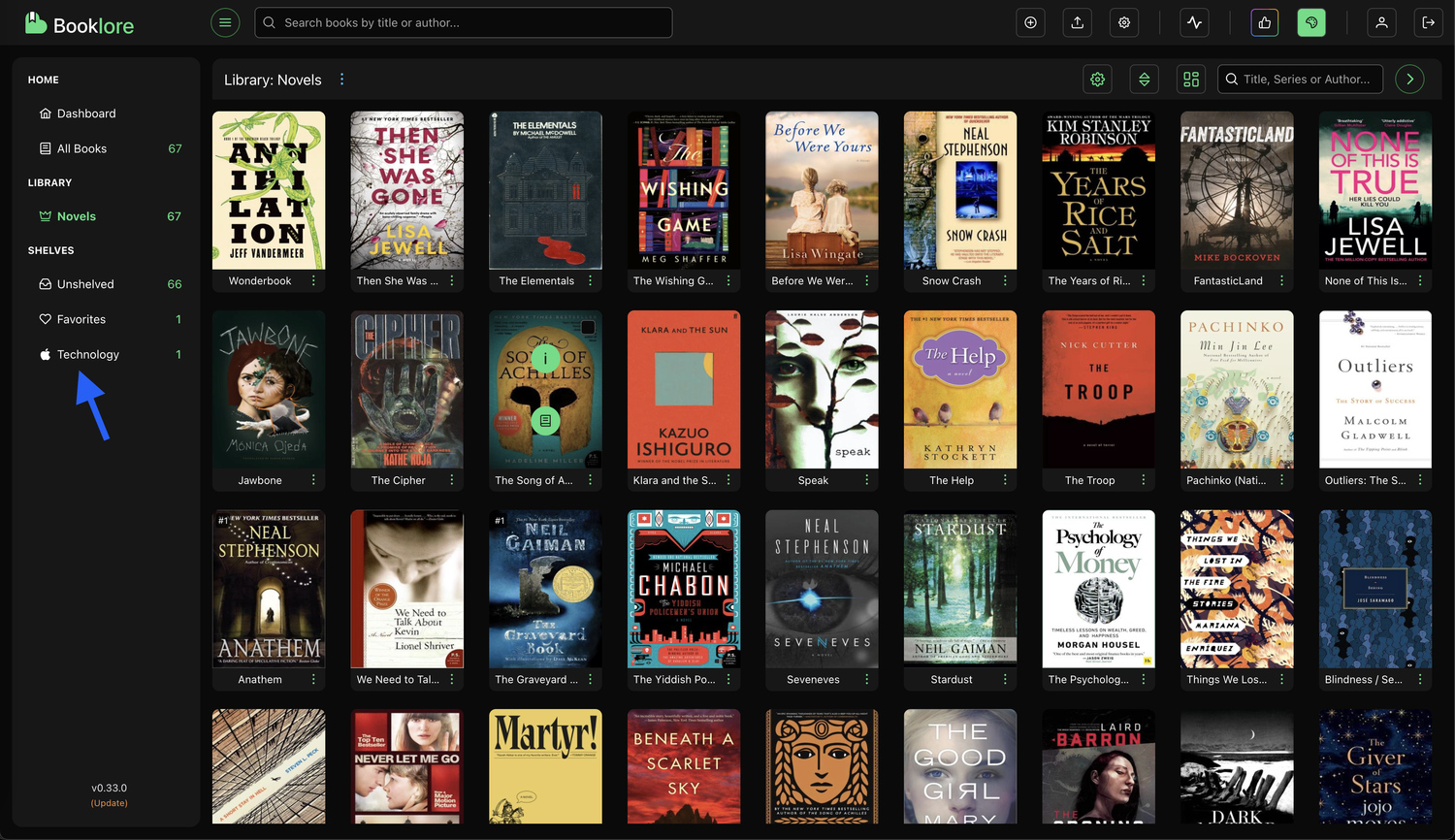
Task: Open the upload books icon
Action: coord(1077,22)
